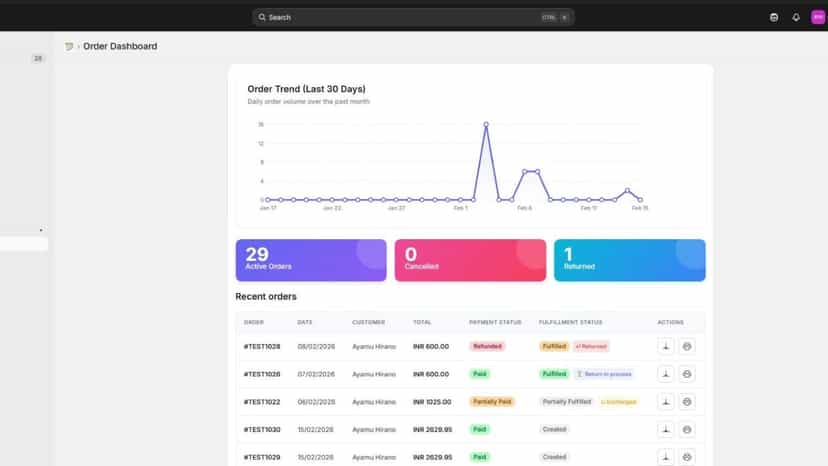
Task: Click Fulfilled badge in #TEST1026 row
Action: pos(554,374)
